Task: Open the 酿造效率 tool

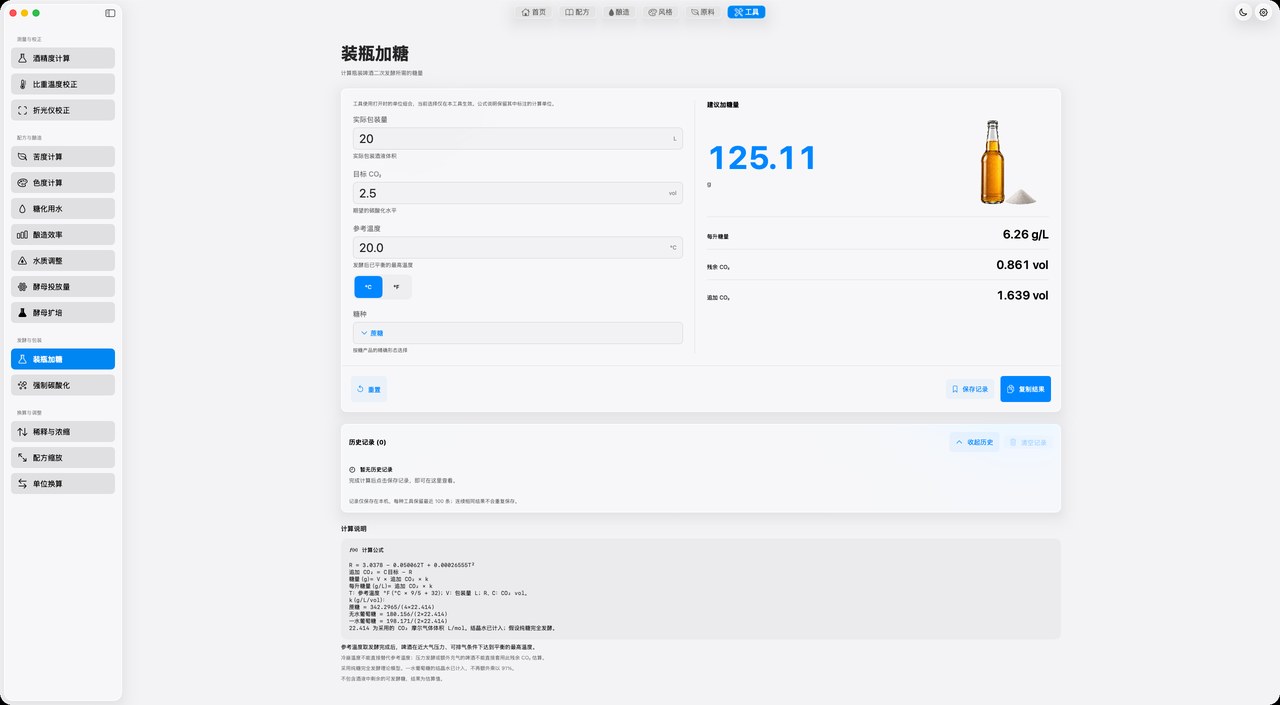Action: [63, 235]
